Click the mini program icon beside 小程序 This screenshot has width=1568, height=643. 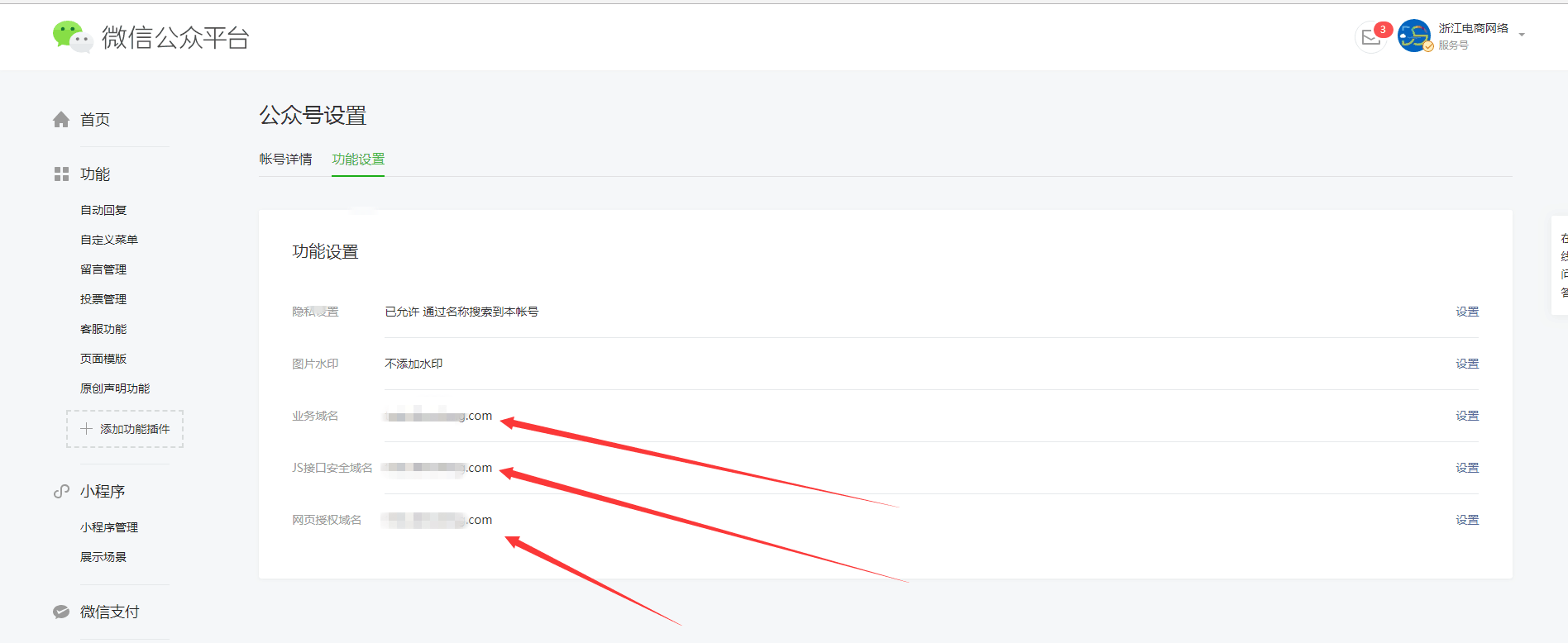[x=61, y=492]
